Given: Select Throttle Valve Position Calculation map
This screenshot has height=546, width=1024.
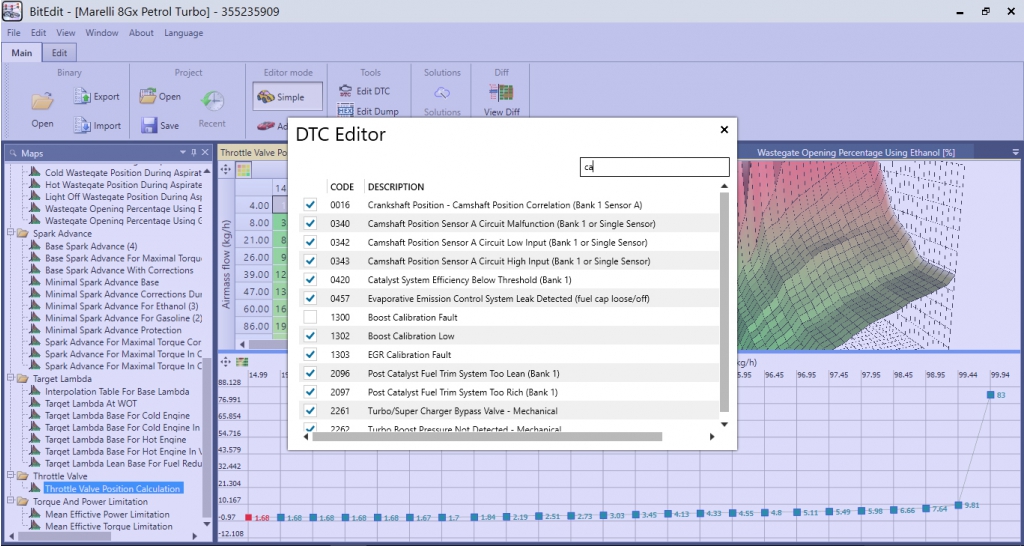Looking at the screenshot, I should click(x=112, y=489).
